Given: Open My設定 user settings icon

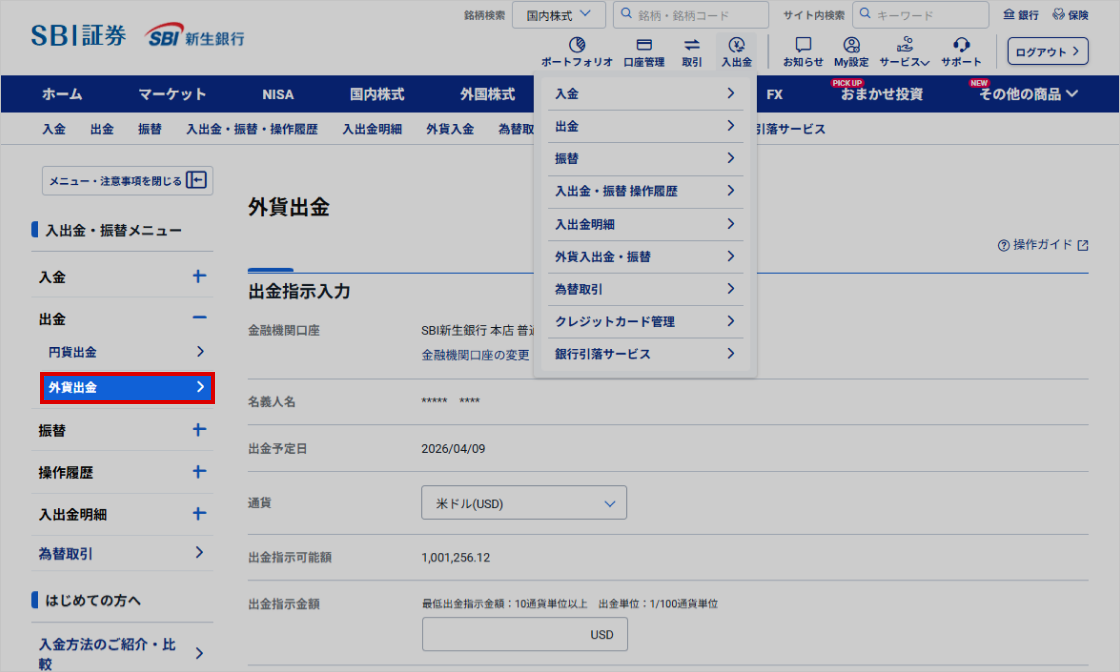Looking at the screenshot, I should pyautogui.click(x=851, y=45).
